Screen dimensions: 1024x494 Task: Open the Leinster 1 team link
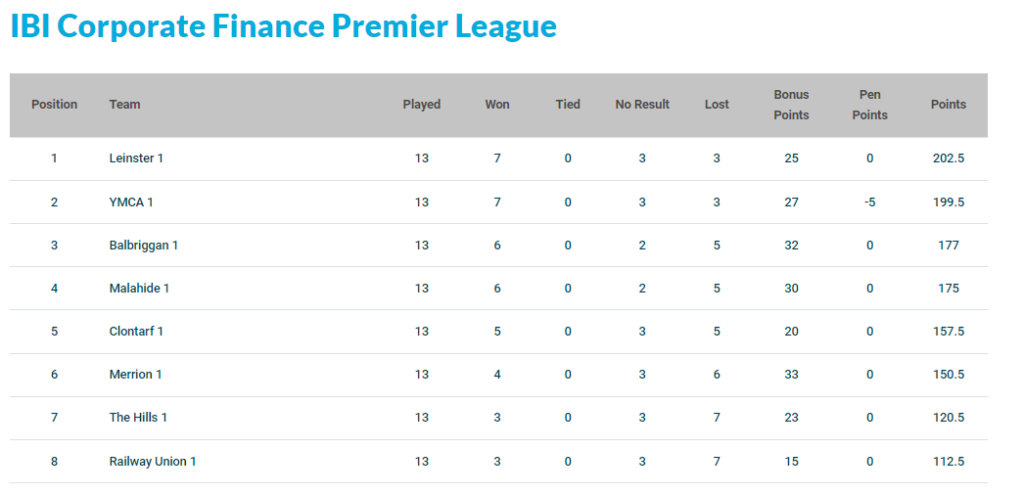click(x=136, y=158)
